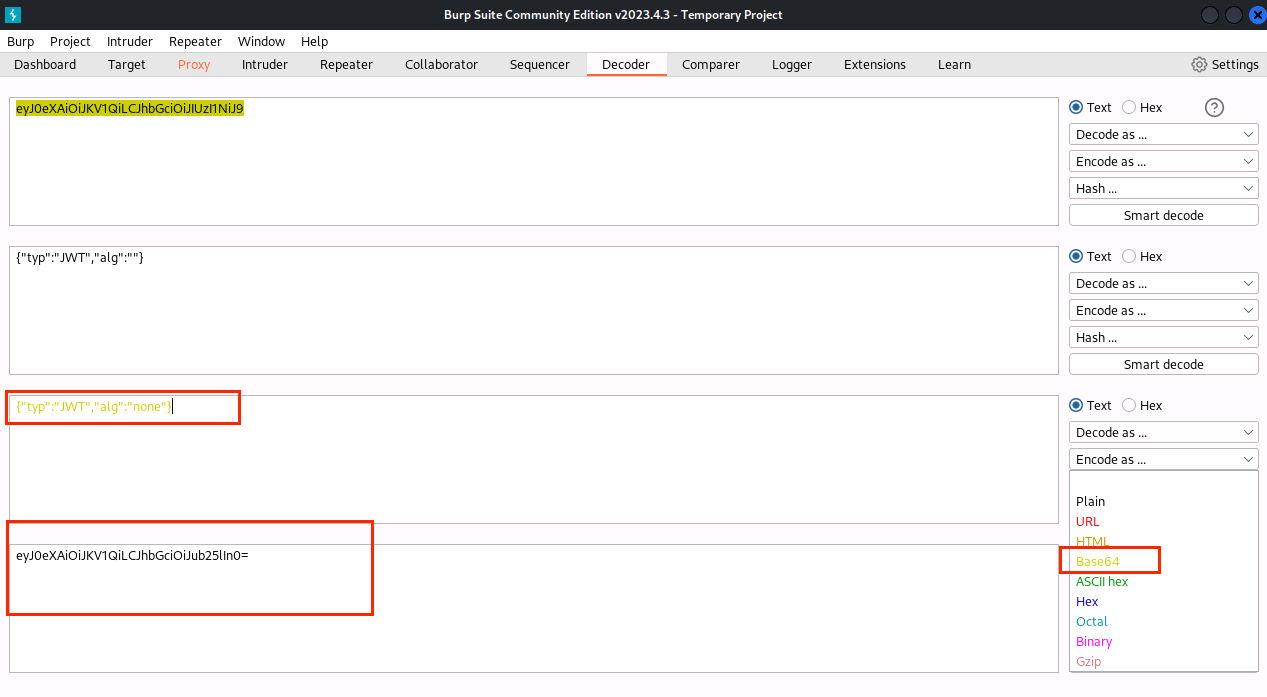Collapse the open 'Encode as ...' dropdown of "alg":"none" row

pos(1164,459)
